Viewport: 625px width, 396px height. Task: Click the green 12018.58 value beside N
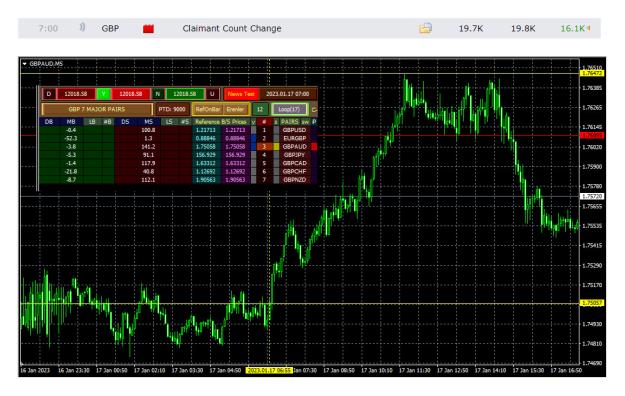click(x=185, y=94)
